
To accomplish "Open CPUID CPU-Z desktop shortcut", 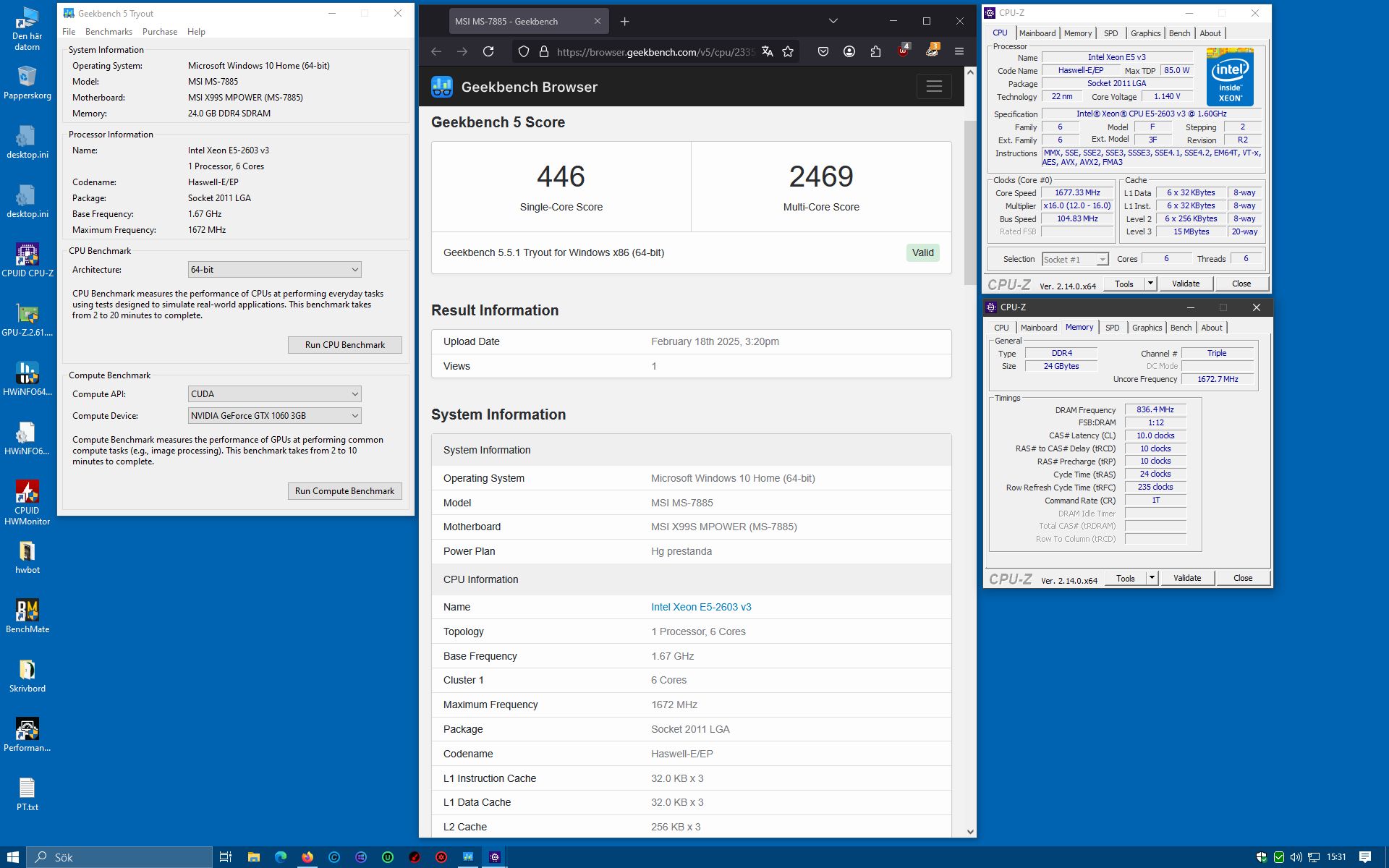I will (x=27, y=260).
